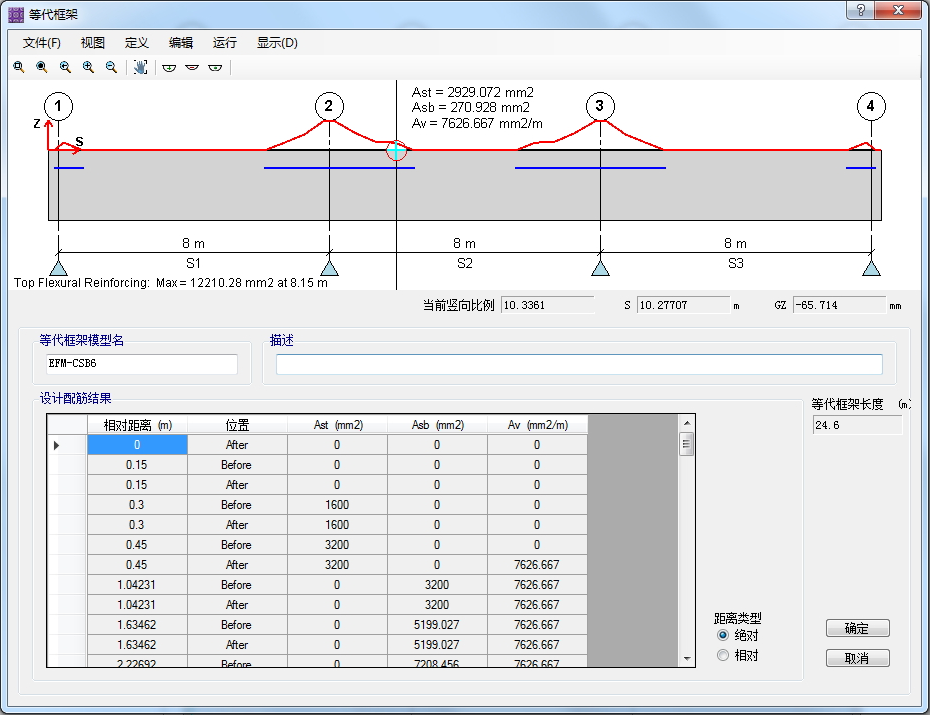Open the 定义 menu
This screenshot has height=715, width=930.
136,43
